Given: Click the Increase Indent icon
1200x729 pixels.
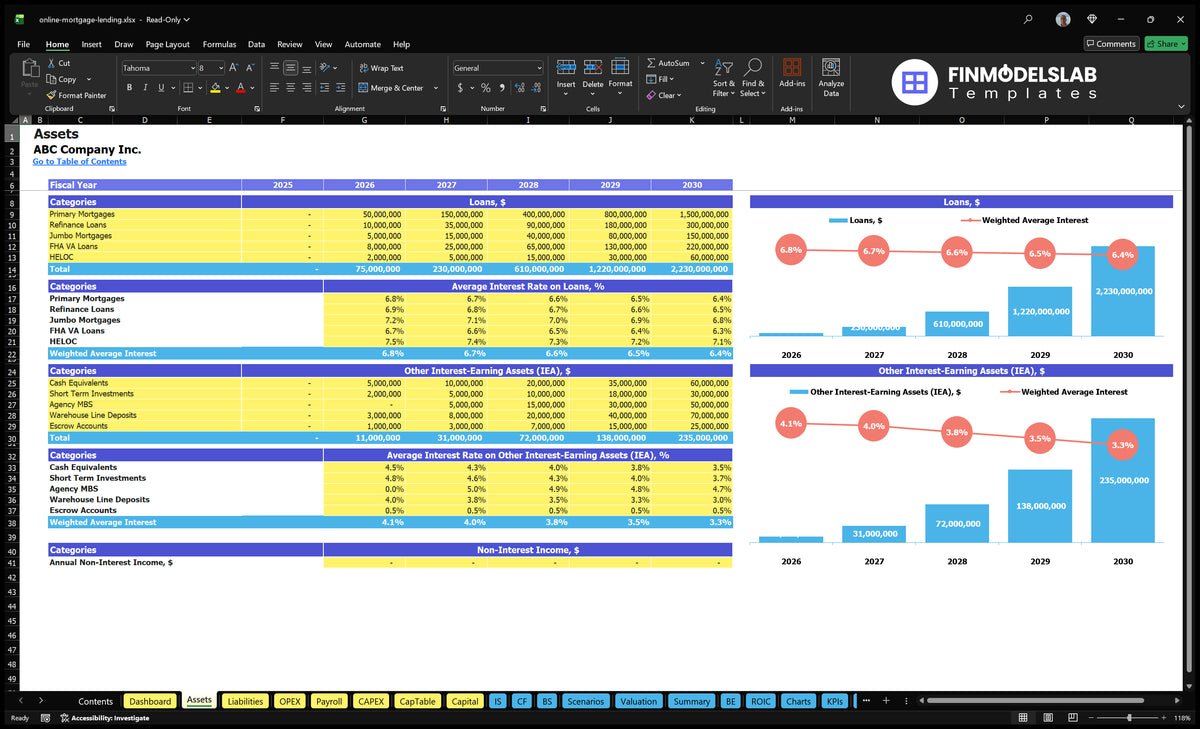Looking at the screenshot, I should (x=341, y=88).
